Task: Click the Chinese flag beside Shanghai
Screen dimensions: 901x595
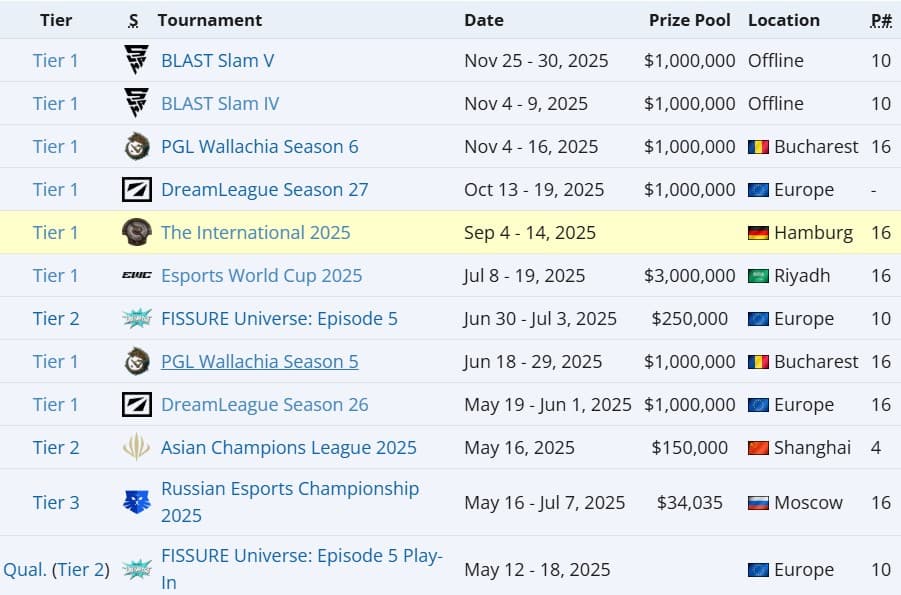Action: [755, 448]
